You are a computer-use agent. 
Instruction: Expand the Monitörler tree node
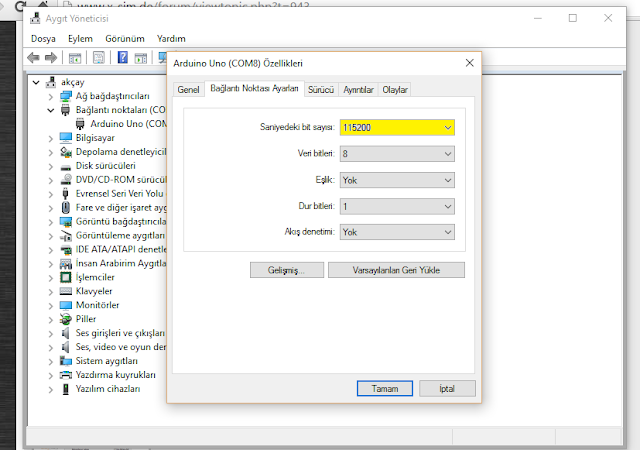(51, 305)
